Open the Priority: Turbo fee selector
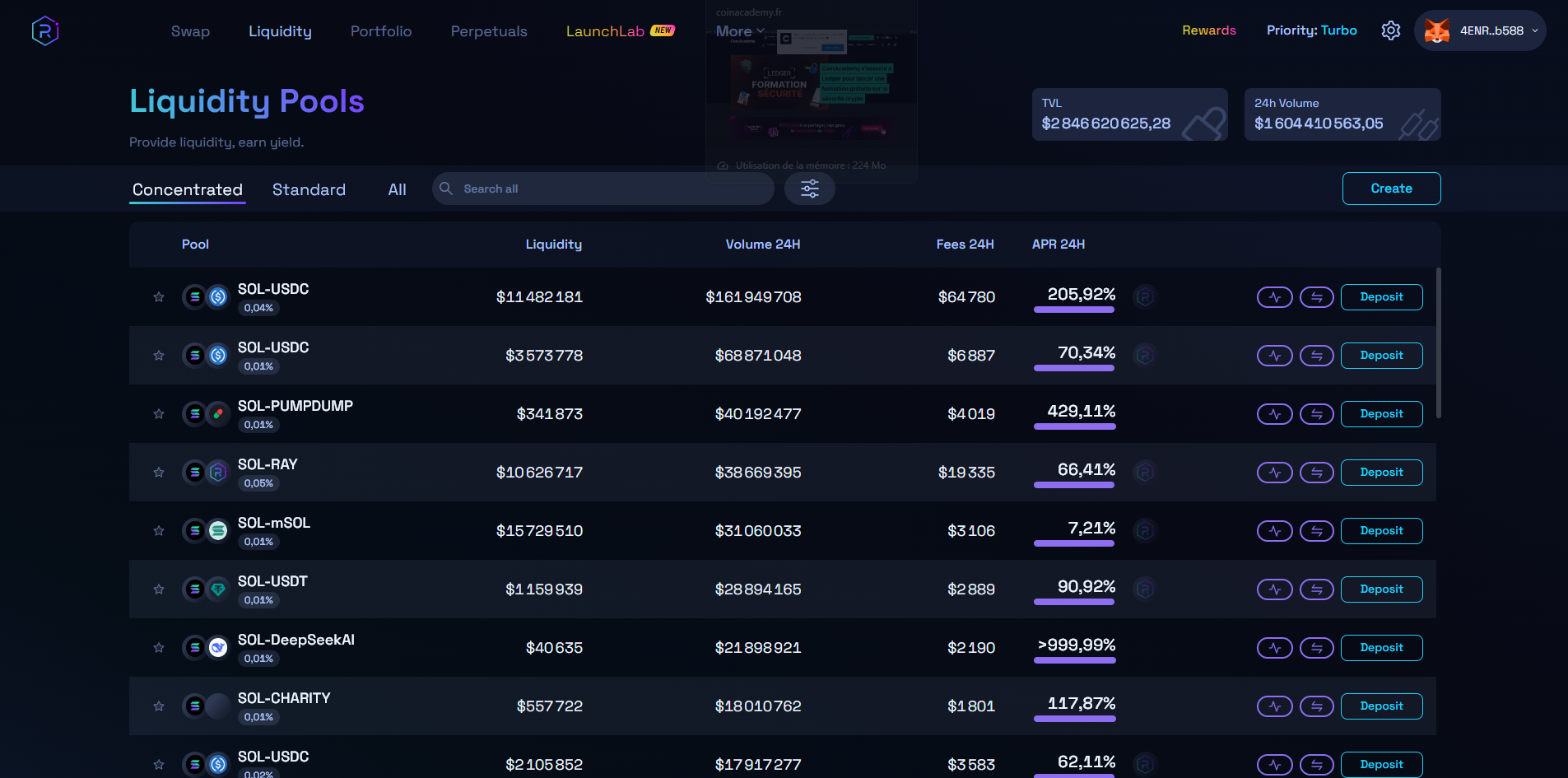Viewport: 1568px width, 778px height. (1311, 30)
